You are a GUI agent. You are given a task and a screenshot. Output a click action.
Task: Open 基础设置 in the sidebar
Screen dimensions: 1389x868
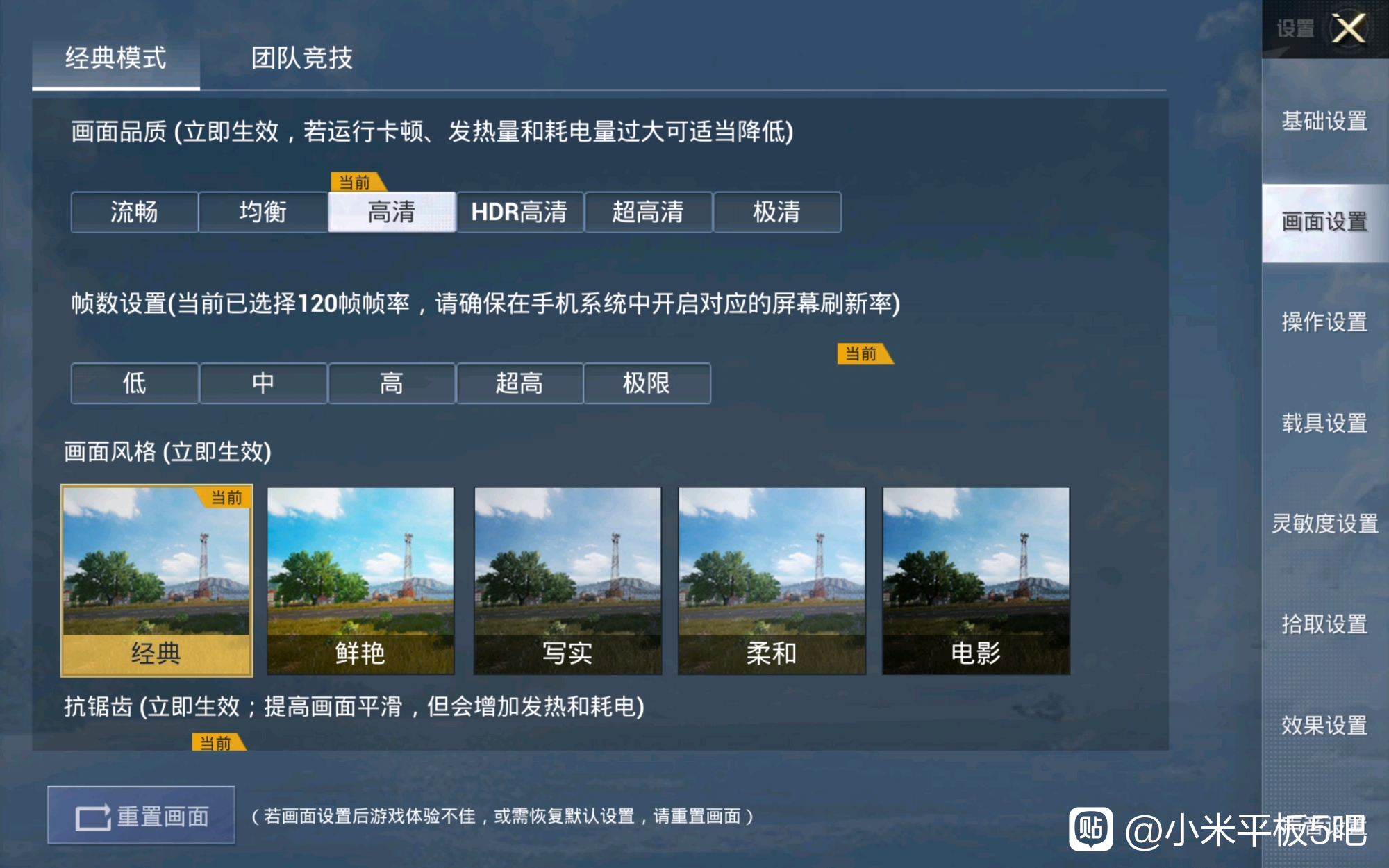[x=1324, y=121]
